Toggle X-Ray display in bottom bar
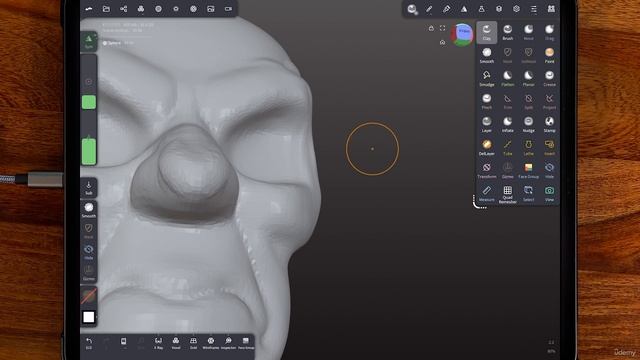The image size is (640, 360). (158, 343)
